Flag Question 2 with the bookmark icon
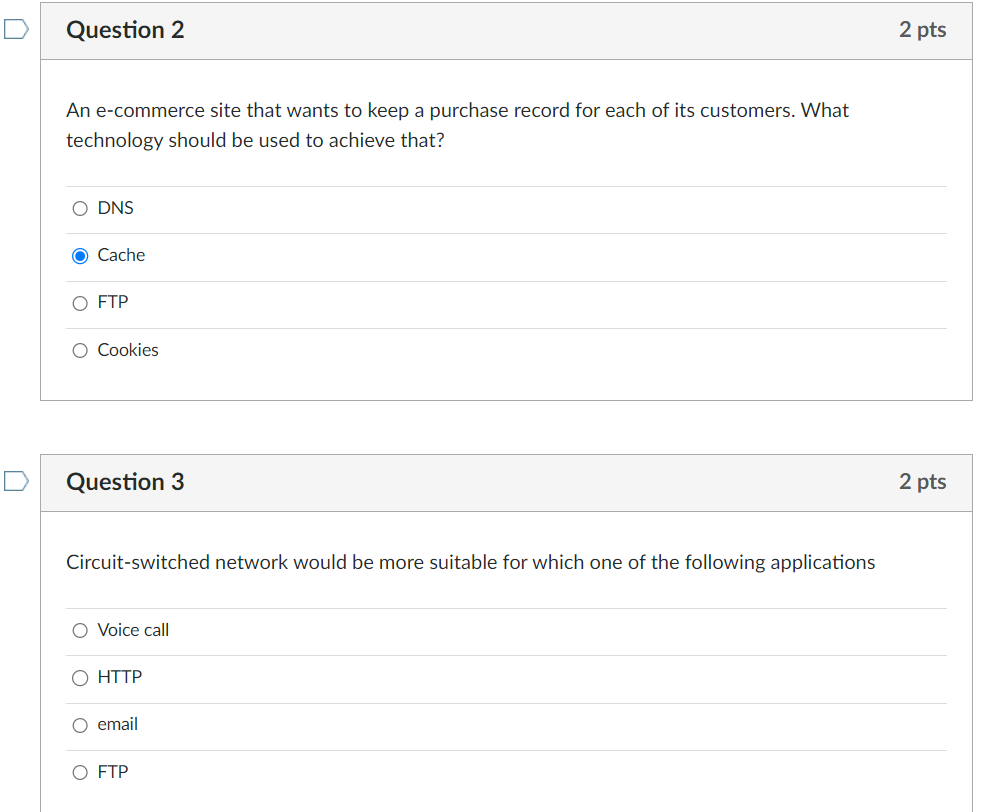The image size is (981, 812). coord(16,29)
